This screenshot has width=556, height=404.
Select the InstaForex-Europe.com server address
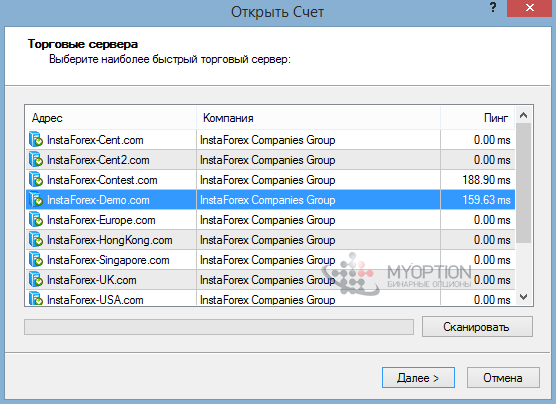101,220
